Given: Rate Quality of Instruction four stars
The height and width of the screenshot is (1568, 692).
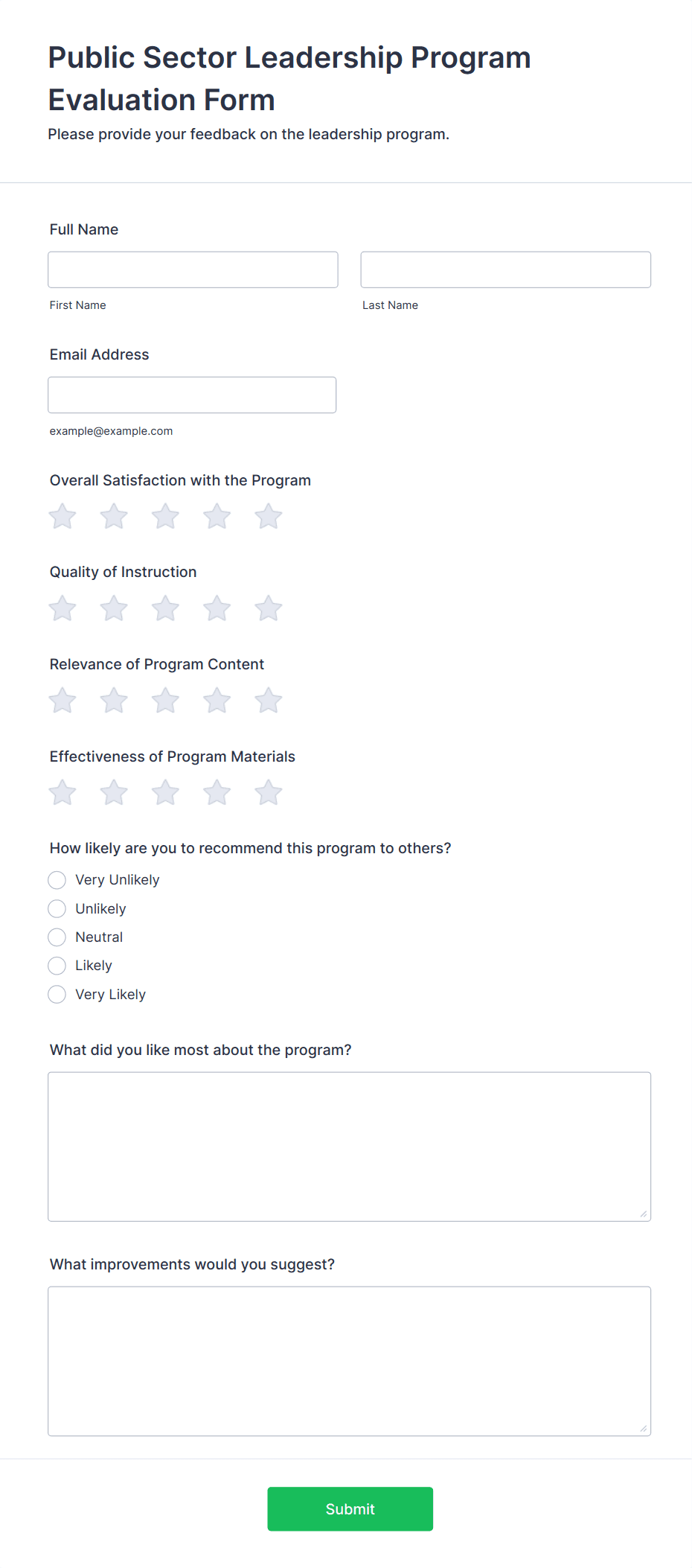Looking at the screenshot, I should pos(217,608).
